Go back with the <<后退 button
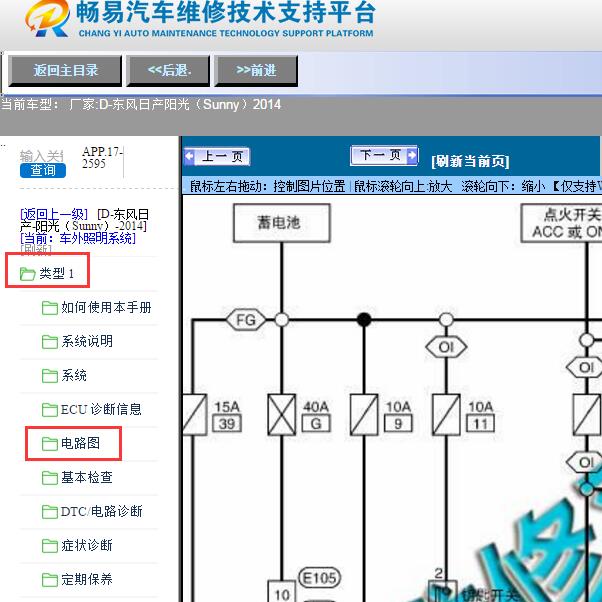 coord(168,71)
